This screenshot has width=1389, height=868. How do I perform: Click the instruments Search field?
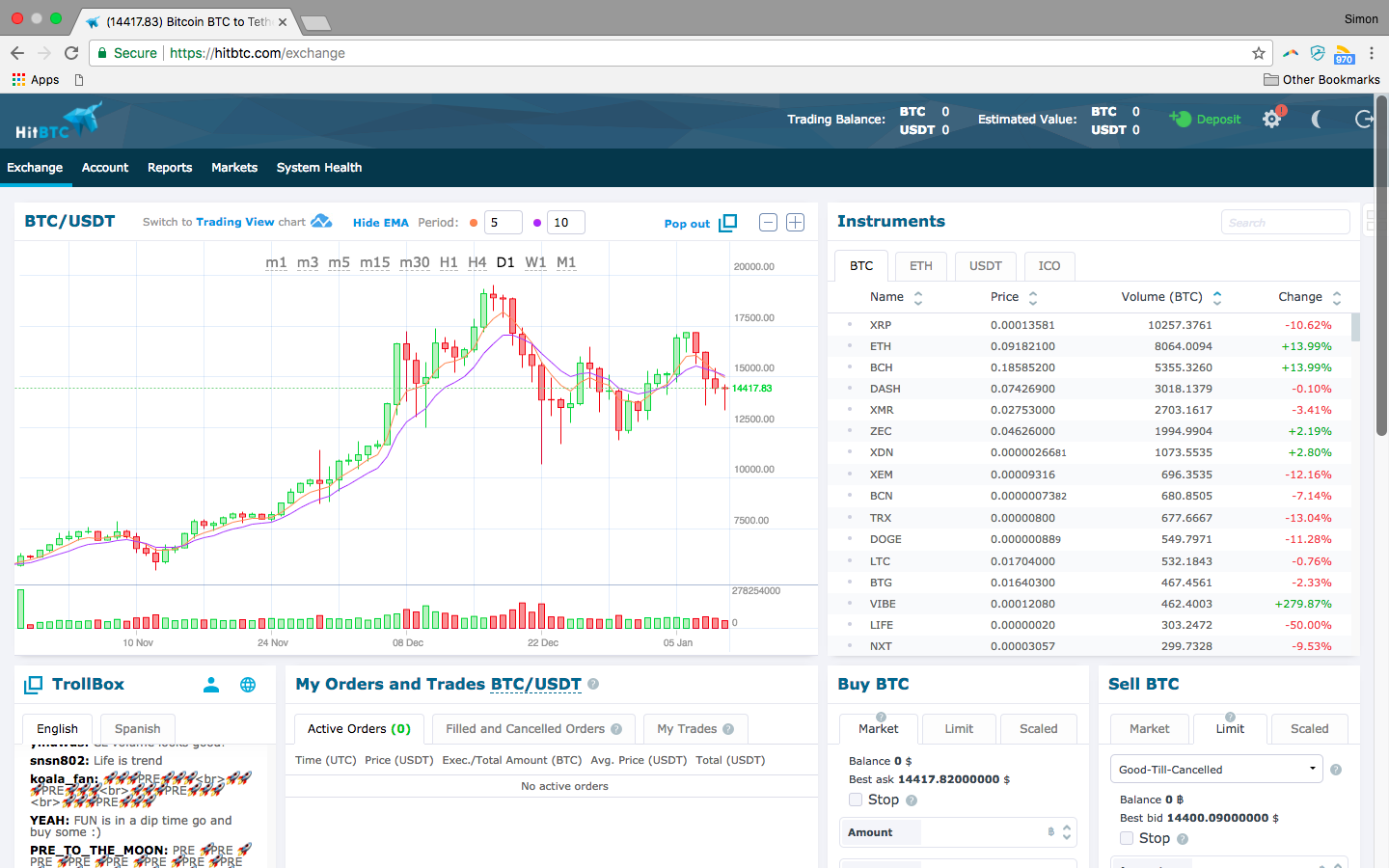[1285, 222]
